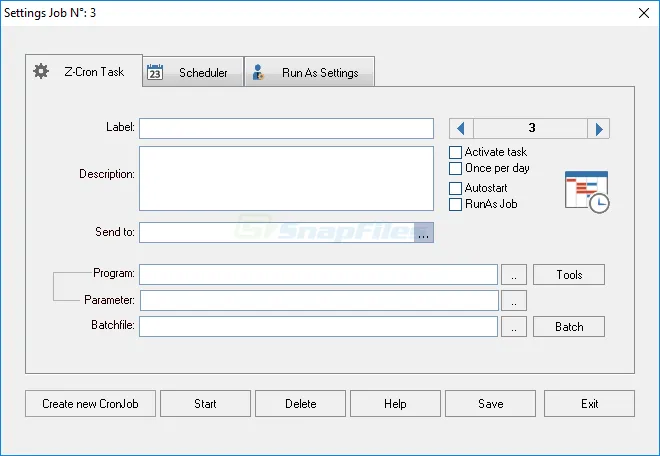This screenshot has height=456, width=660.
Task: Tick the Once per day checkbox
Action: 455,168
